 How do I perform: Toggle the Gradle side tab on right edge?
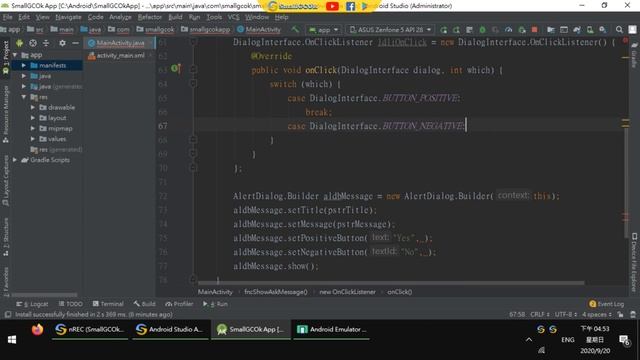(x=634, y=55)
